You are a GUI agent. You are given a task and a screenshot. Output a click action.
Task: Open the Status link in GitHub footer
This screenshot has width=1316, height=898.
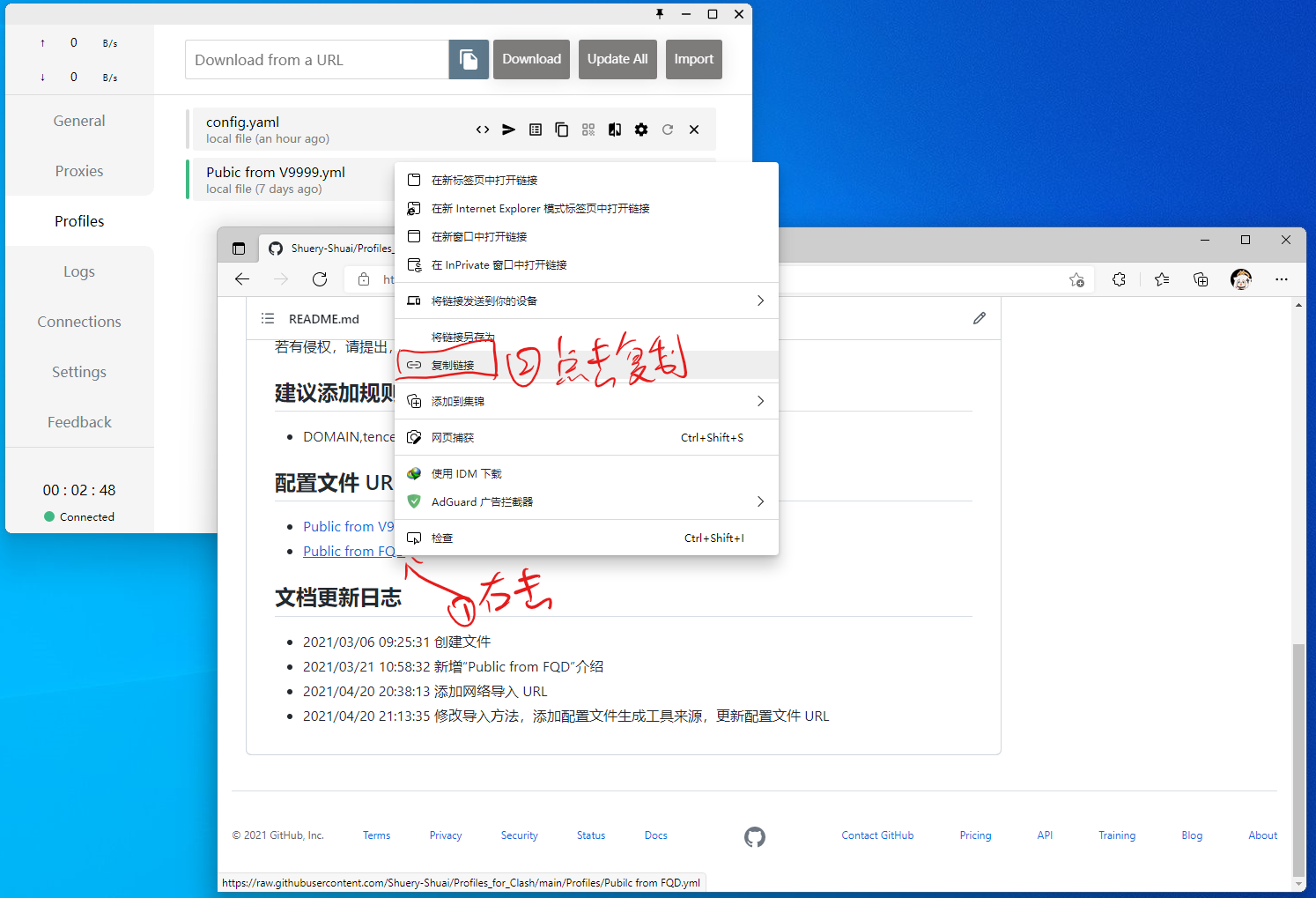tap(591, 835)
